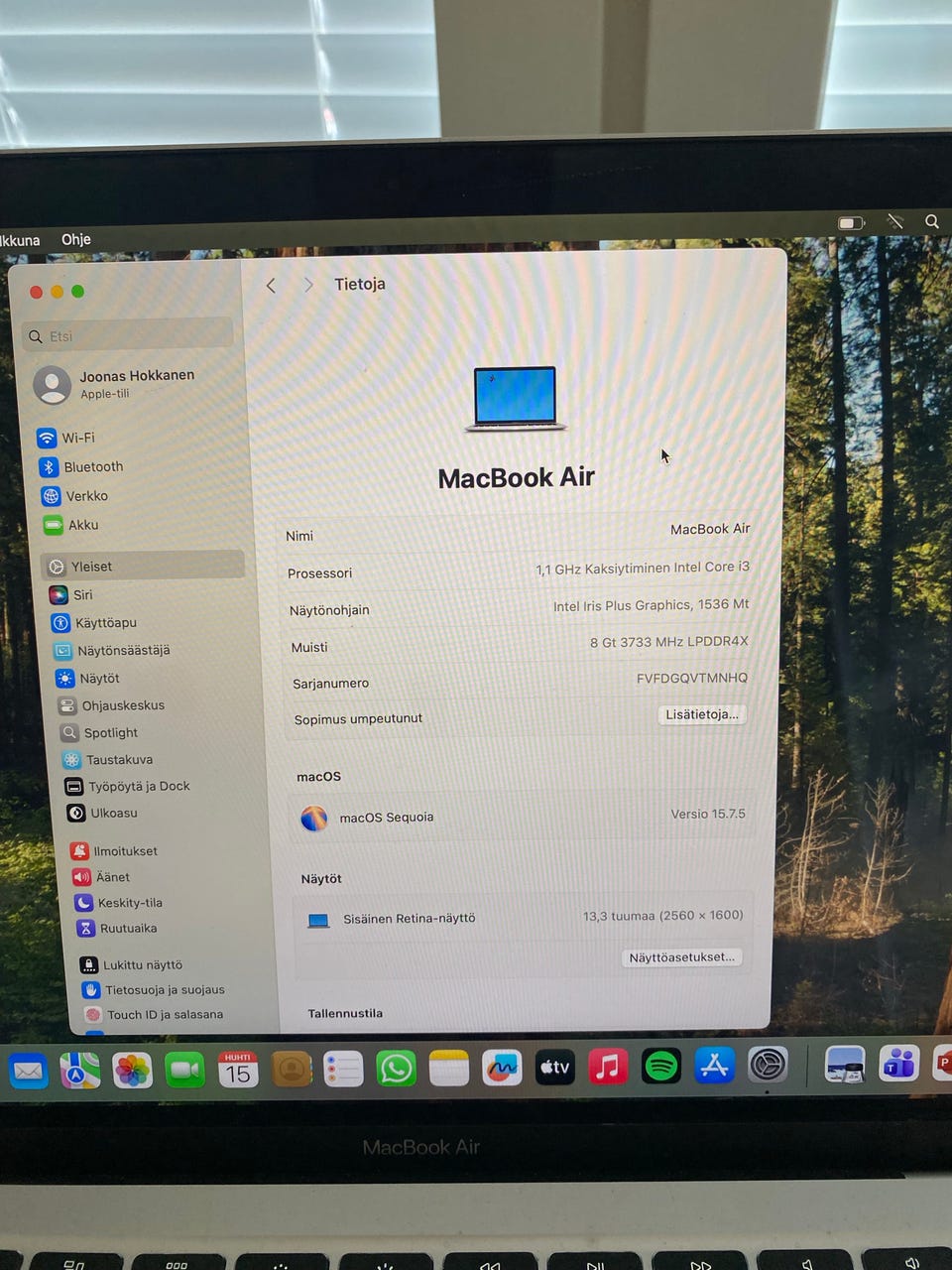
Task: Open Mail from the Dock
Action: (28, 1072)
